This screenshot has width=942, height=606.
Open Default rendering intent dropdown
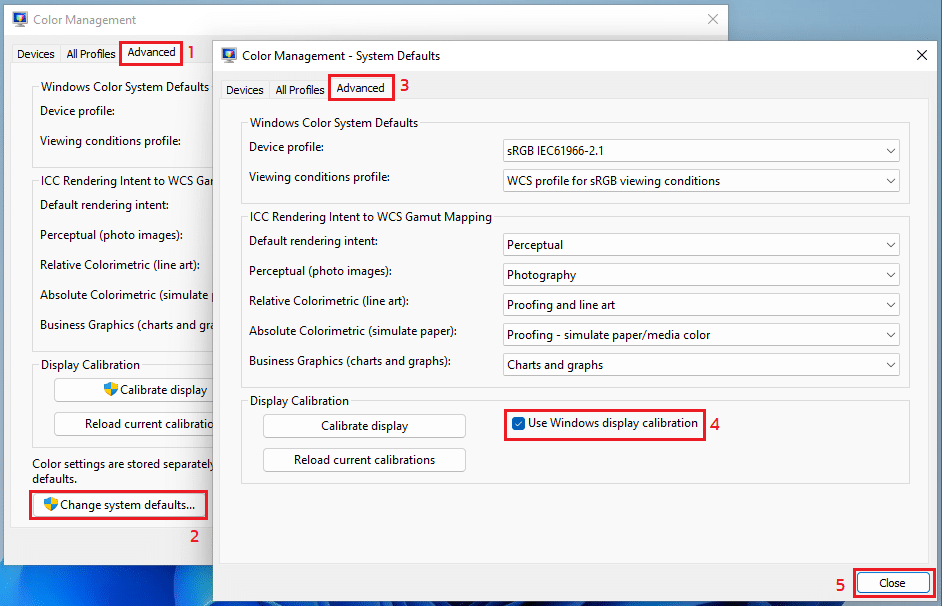[x=700, y=245]
